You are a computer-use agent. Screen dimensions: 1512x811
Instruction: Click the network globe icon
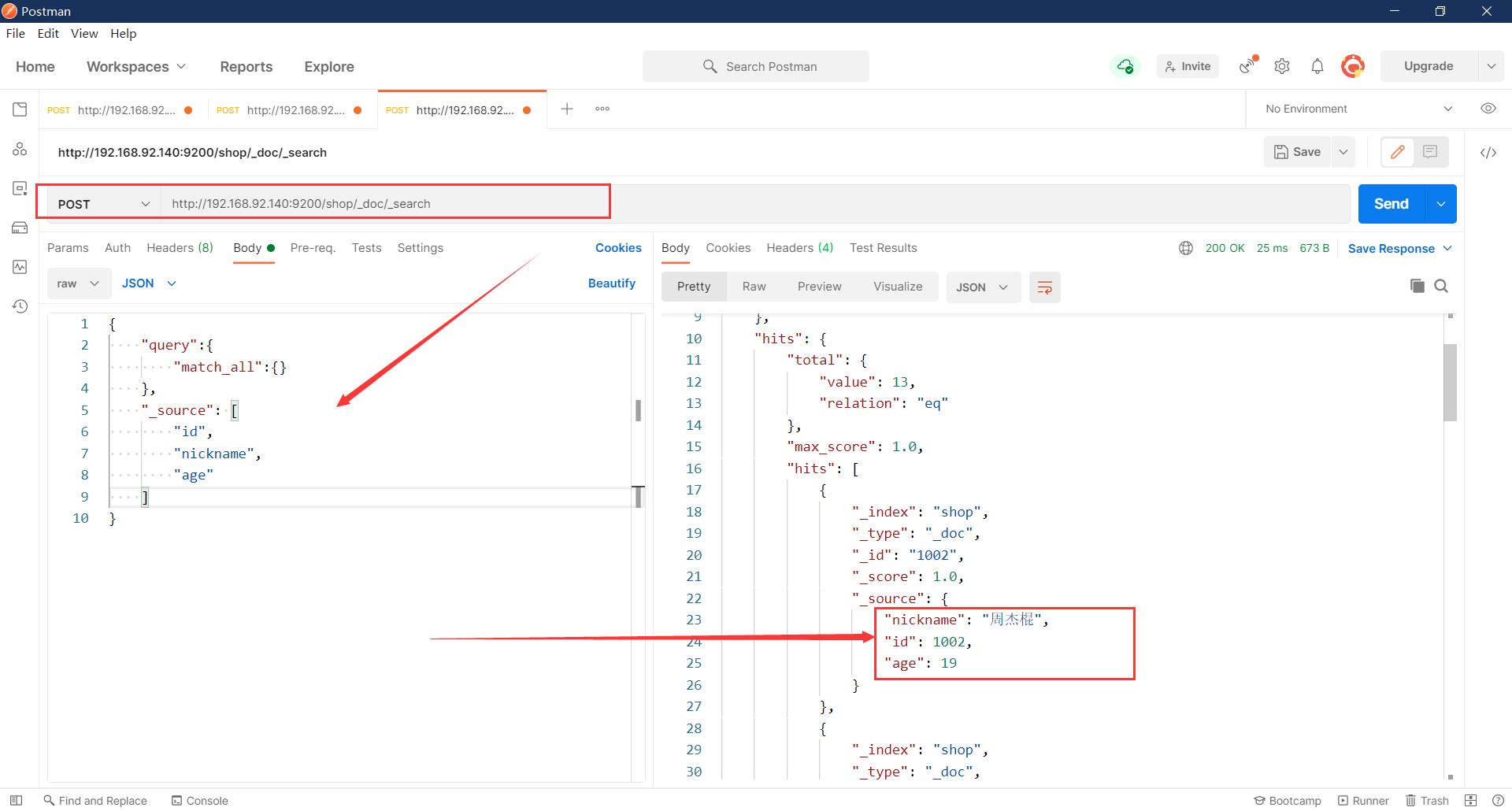click(x=1186, y=248)
